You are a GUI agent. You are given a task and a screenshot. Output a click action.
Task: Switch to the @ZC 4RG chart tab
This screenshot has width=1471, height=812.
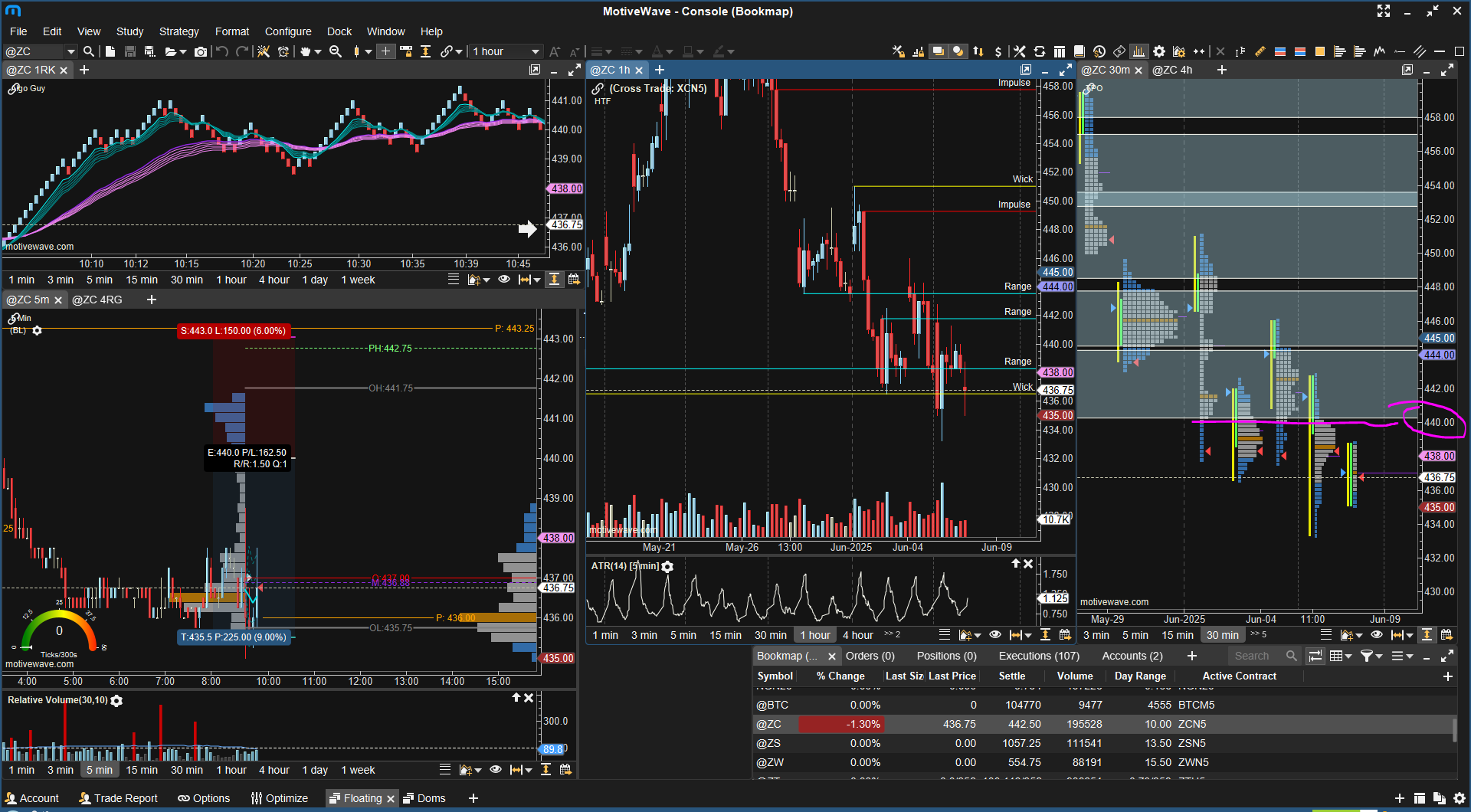pos(97,300)
